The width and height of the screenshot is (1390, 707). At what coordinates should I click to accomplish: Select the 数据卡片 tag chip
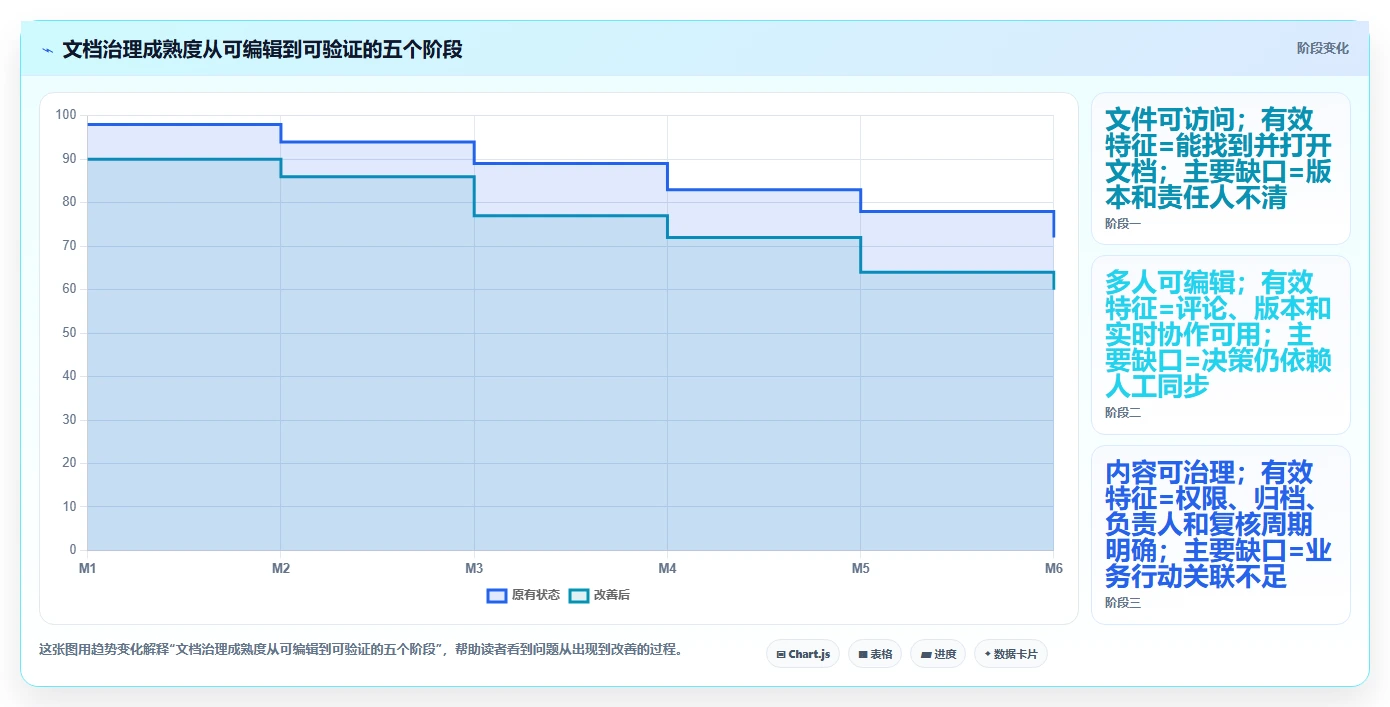tap(1011, 654)
